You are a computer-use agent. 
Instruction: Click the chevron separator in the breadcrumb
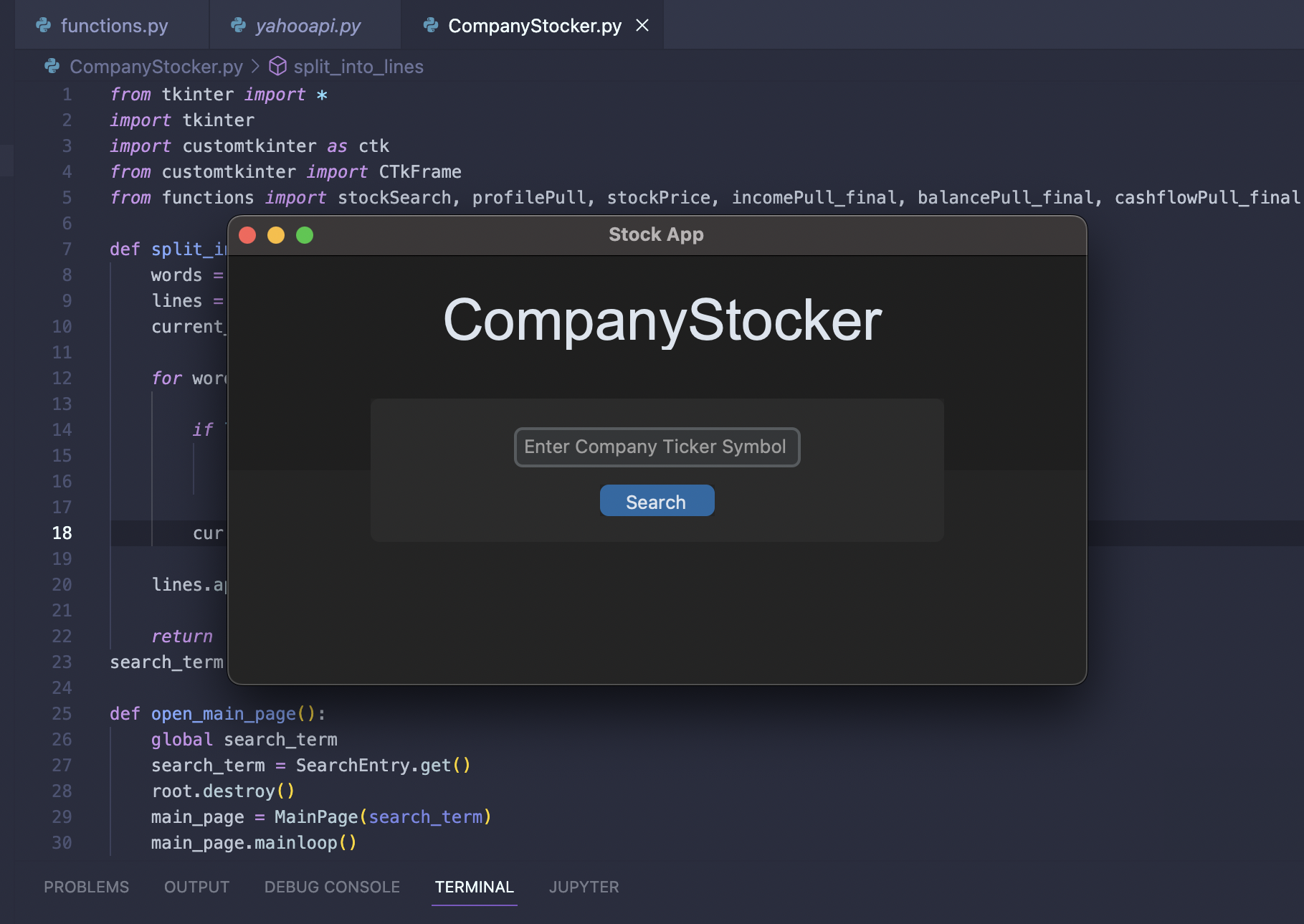(255, 66)
